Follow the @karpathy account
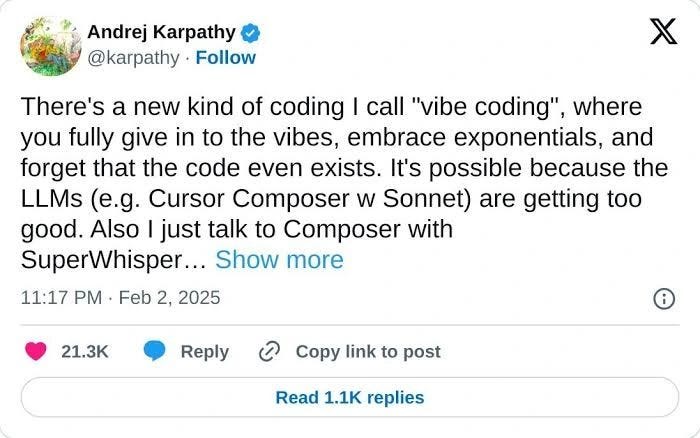 tap(225, 58)
